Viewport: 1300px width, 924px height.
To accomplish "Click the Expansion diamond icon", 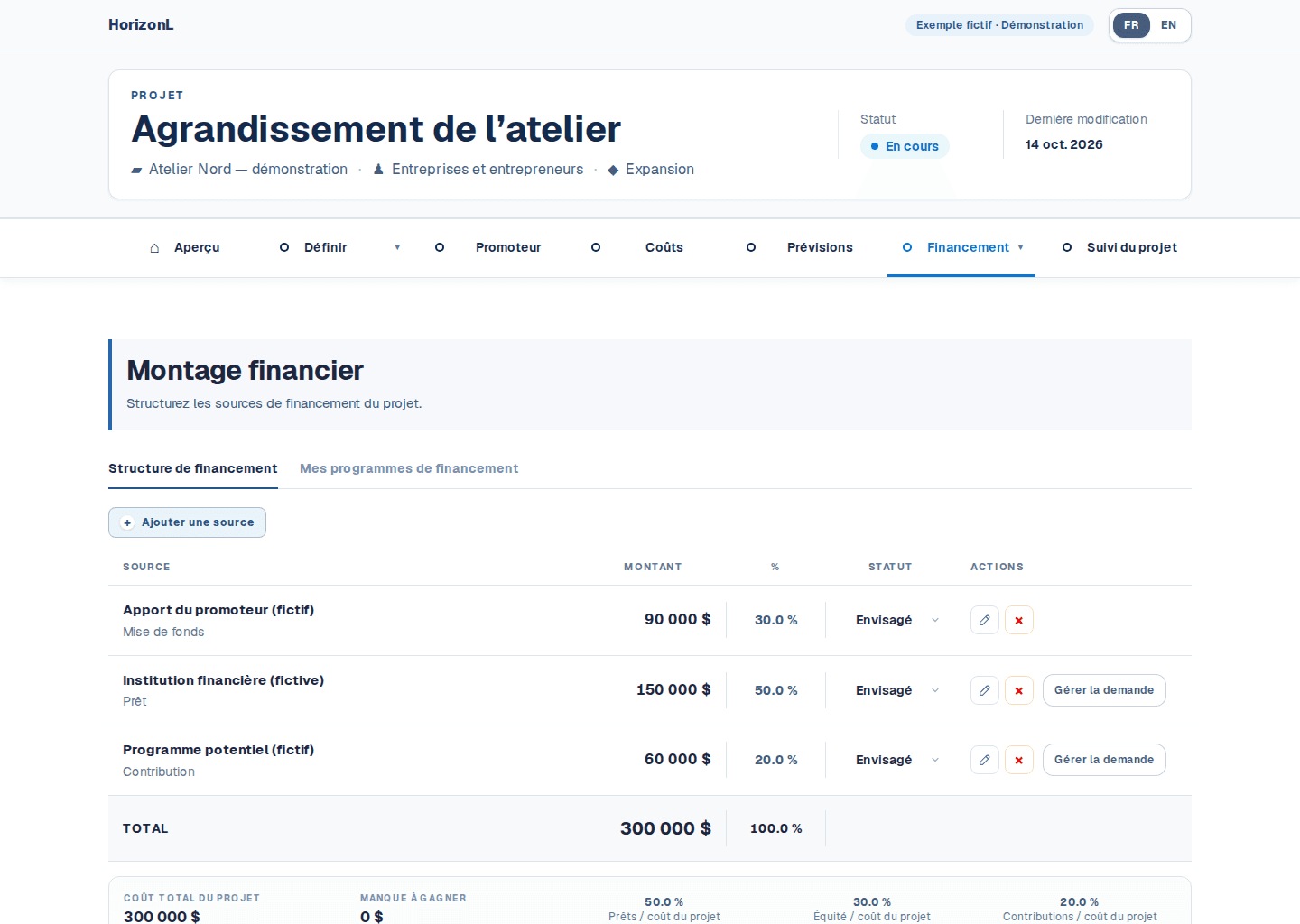I will 613,170.
